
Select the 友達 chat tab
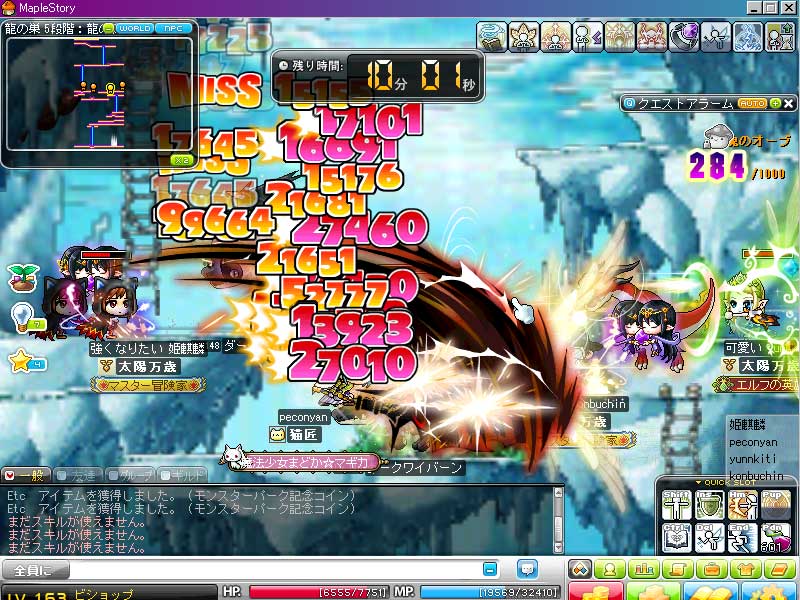pos(78,476)
